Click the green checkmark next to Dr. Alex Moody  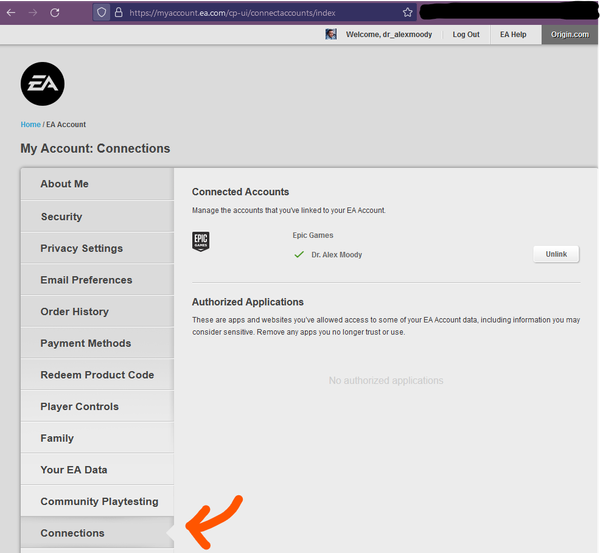point(299,254)
